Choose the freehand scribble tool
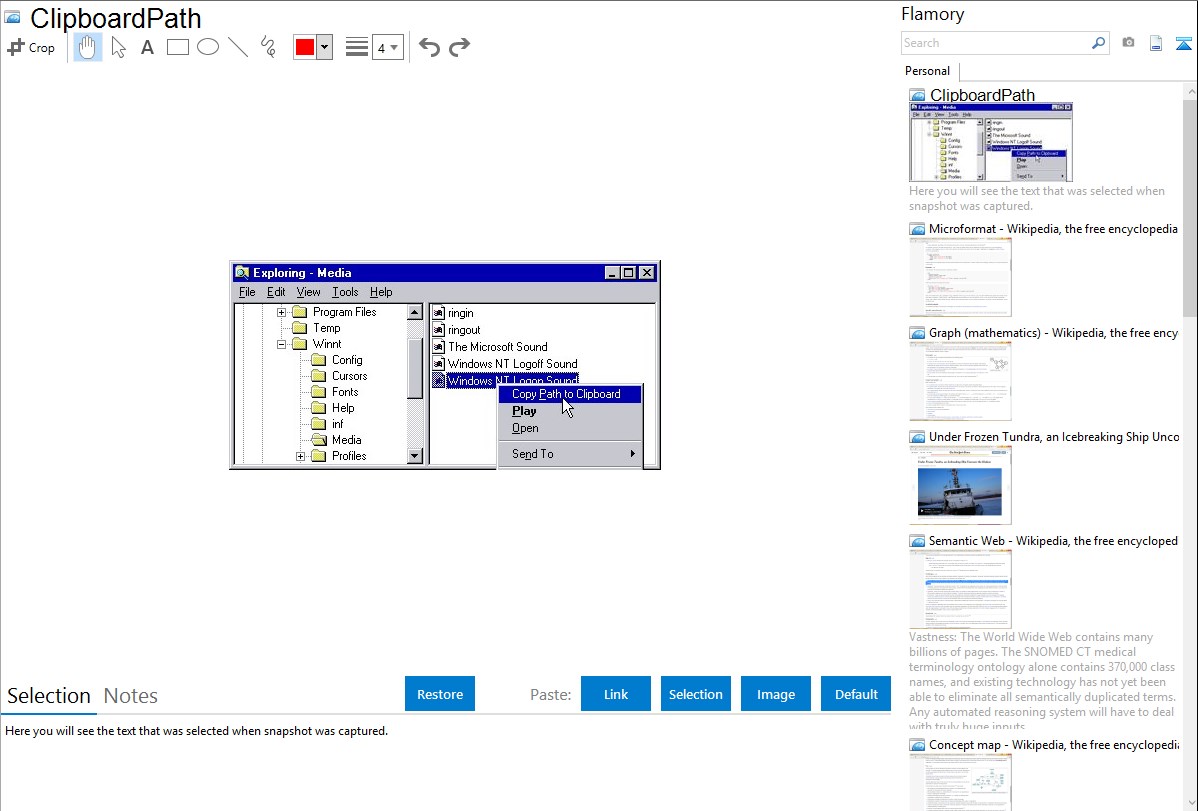The height and width of the screenshot is (811, 1198). 268,47
